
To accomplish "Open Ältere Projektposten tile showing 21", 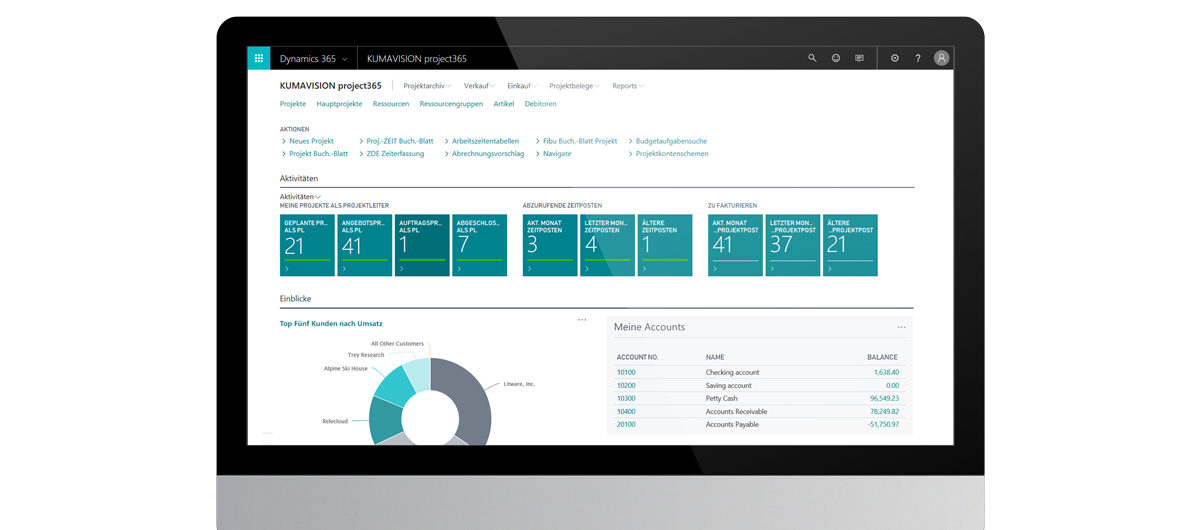I will coord(850,245).
